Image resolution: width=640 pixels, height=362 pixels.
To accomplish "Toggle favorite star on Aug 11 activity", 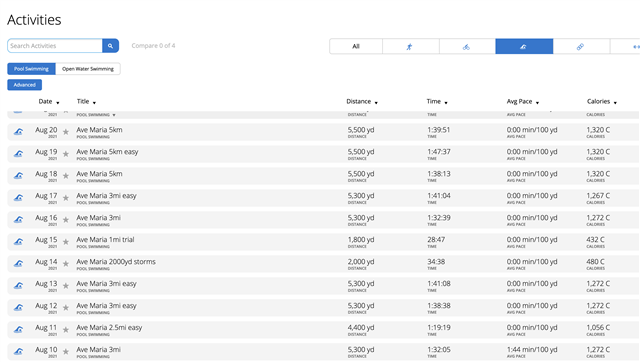I will (66, 330).
